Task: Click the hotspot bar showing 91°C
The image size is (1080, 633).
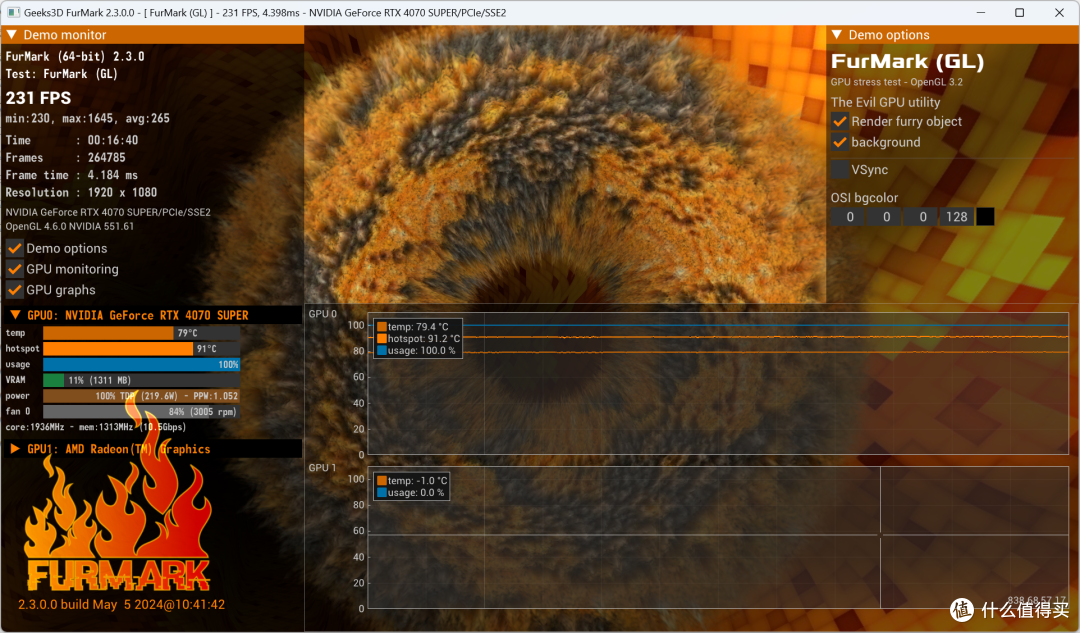Action: coord(141,349)
